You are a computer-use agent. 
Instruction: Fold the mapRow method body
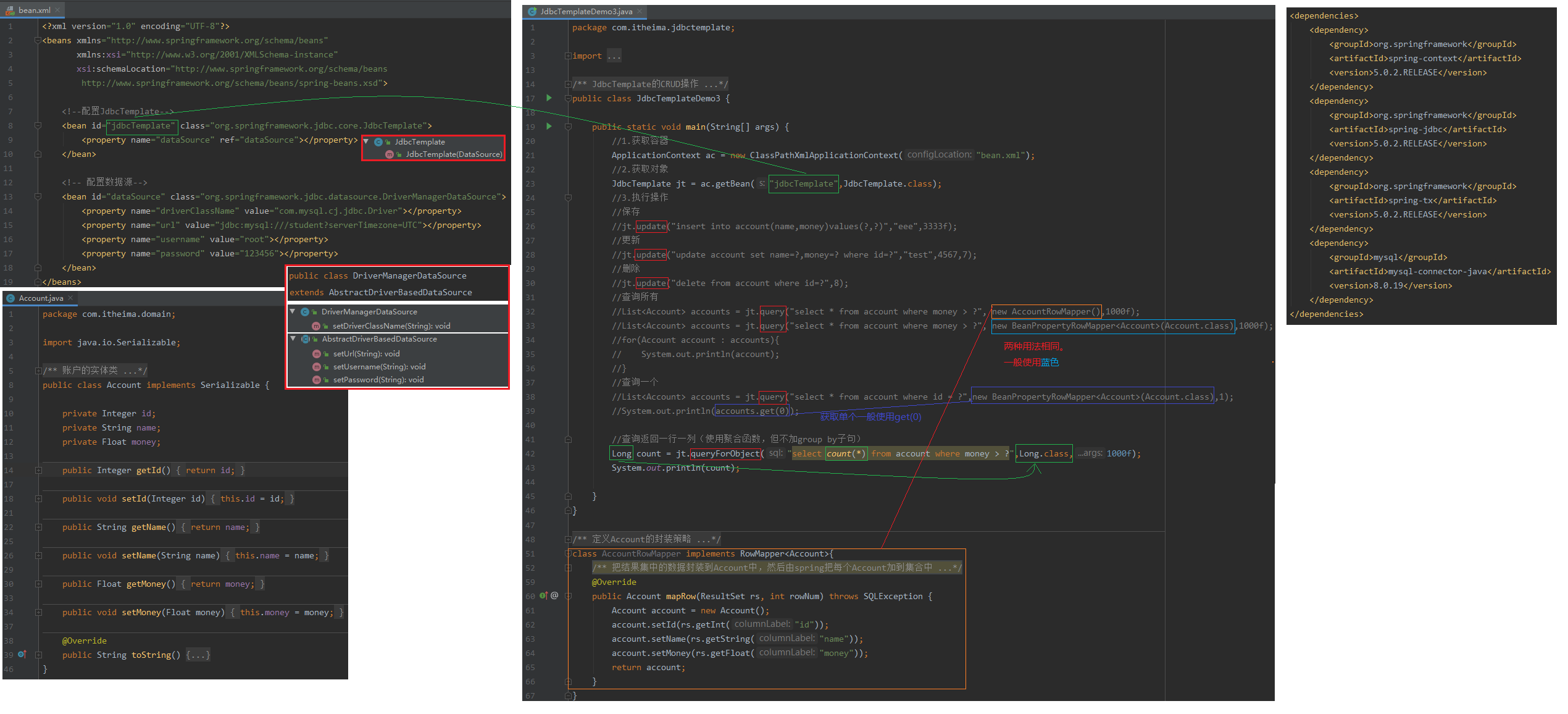tap(568, 597)
